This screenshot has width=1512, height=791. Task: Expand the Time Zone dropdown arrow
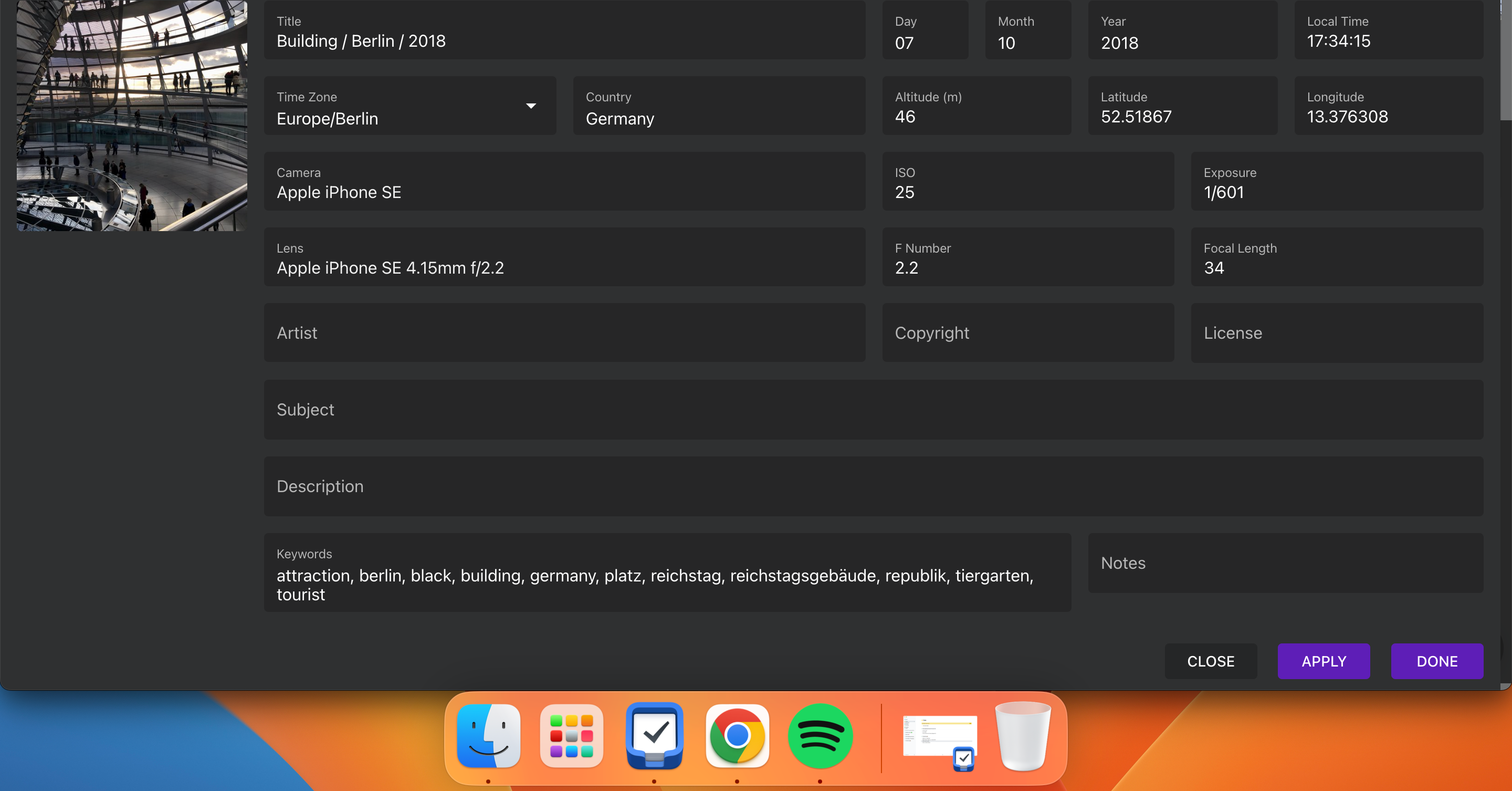pyautogui.click(x=531, y=106)
